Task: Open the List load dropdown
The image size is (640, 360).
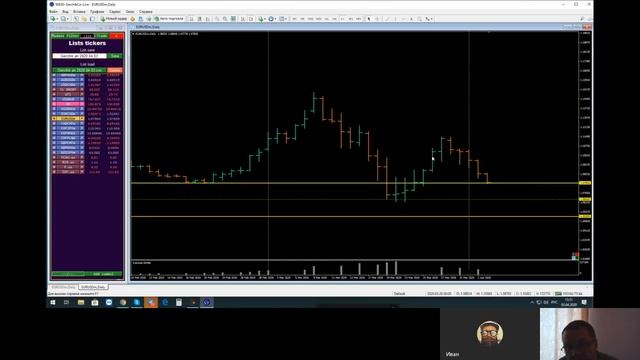Action: point(80,70)
